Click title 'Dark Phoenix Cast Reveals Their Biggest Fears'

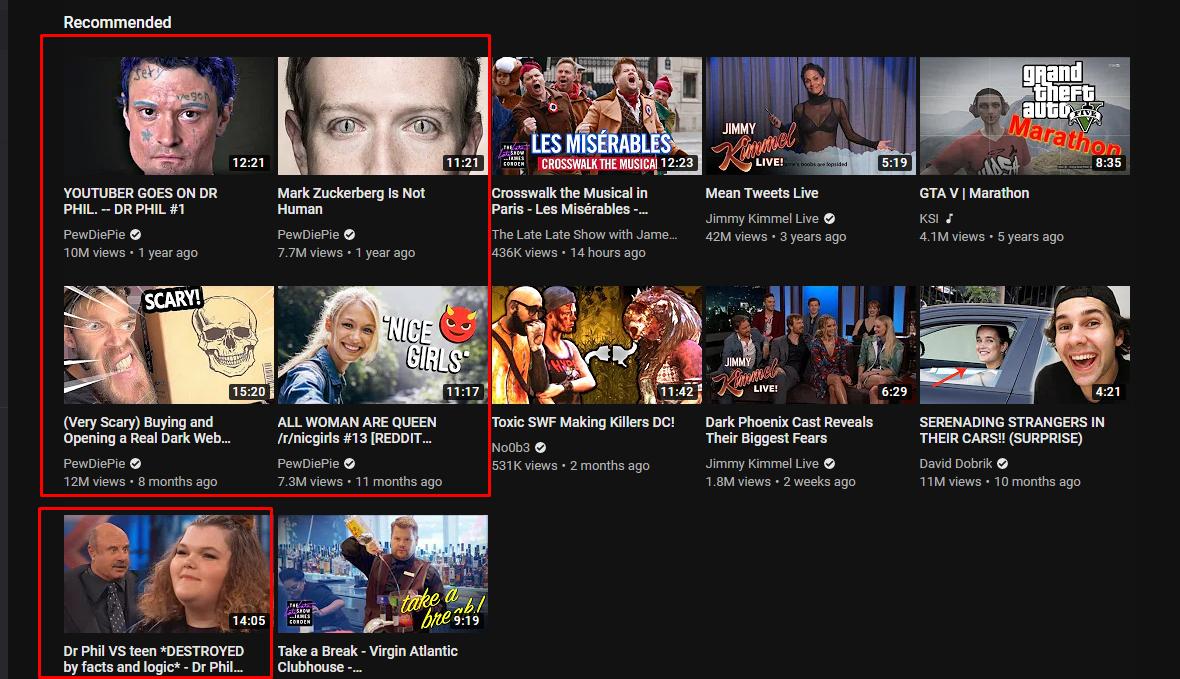[789, 430]
